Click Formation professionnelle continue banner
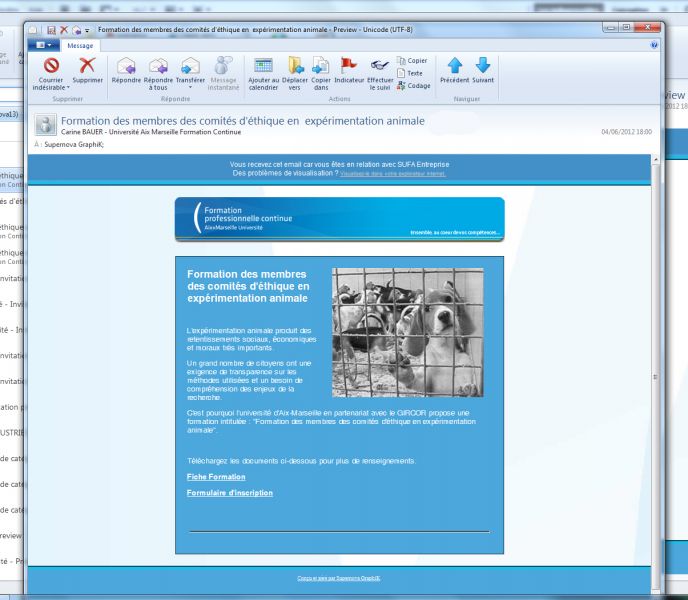The width and height of the screenshot is (688, 600). 340,219
